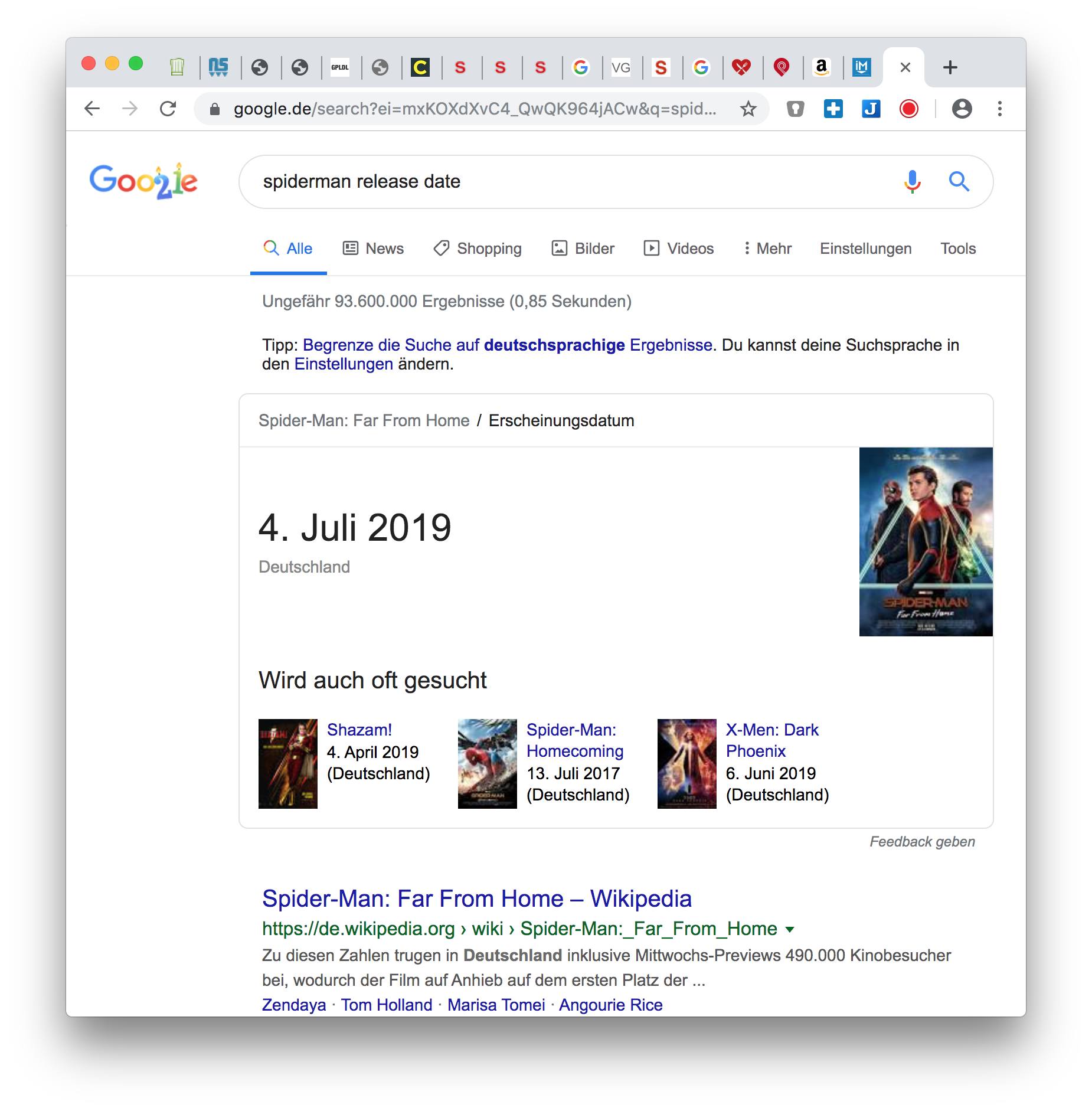Click the red record extension icon
This screenshot has height=1111, width=1092.
coord(909,109)
